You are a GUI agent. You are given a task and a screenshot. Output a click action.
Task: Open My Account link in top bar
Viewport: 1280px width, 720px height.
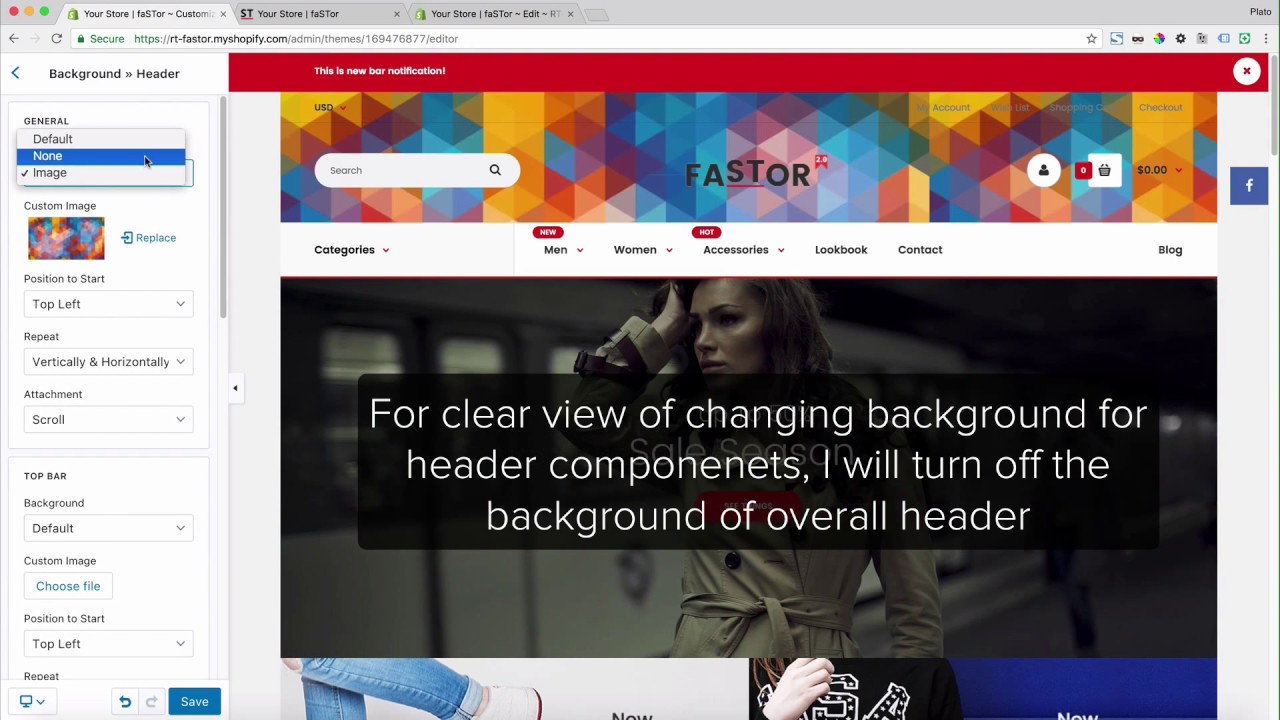pyautogui.click(x=943, y=108)
